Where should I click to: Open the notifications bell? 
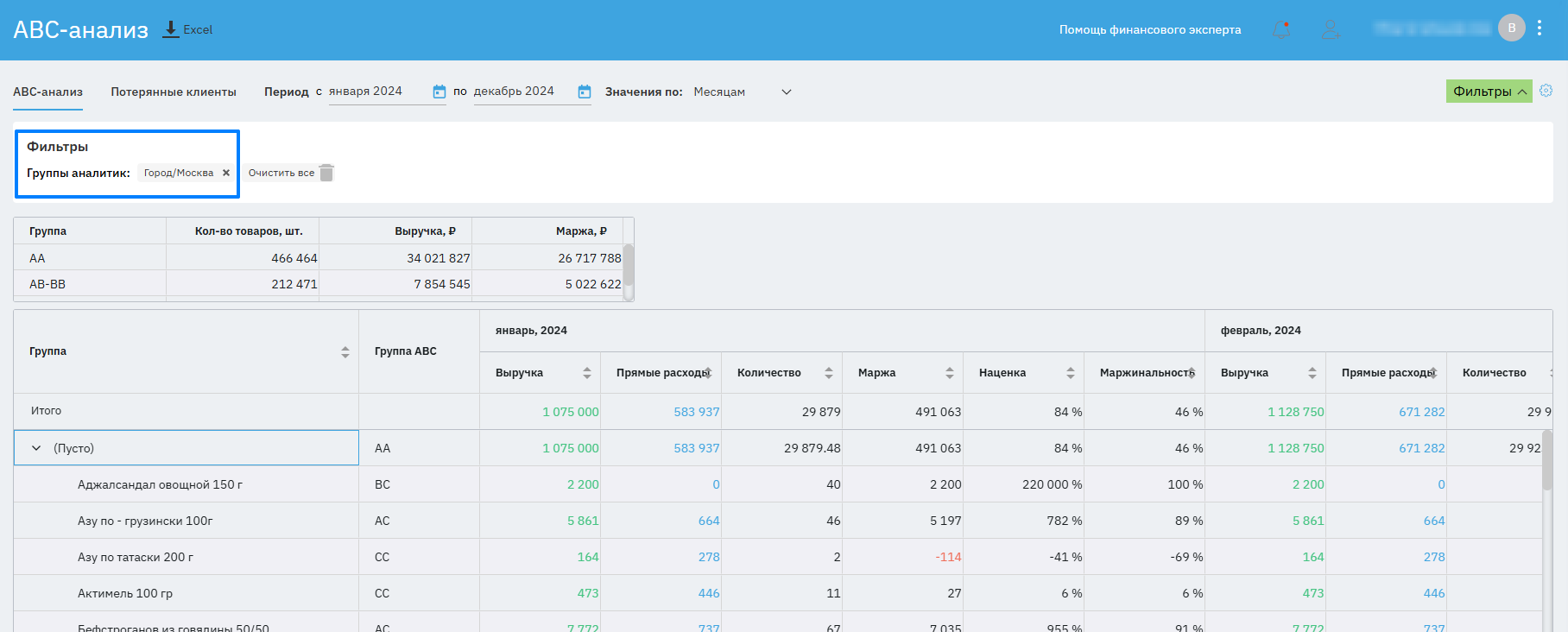click(1281, 30)
